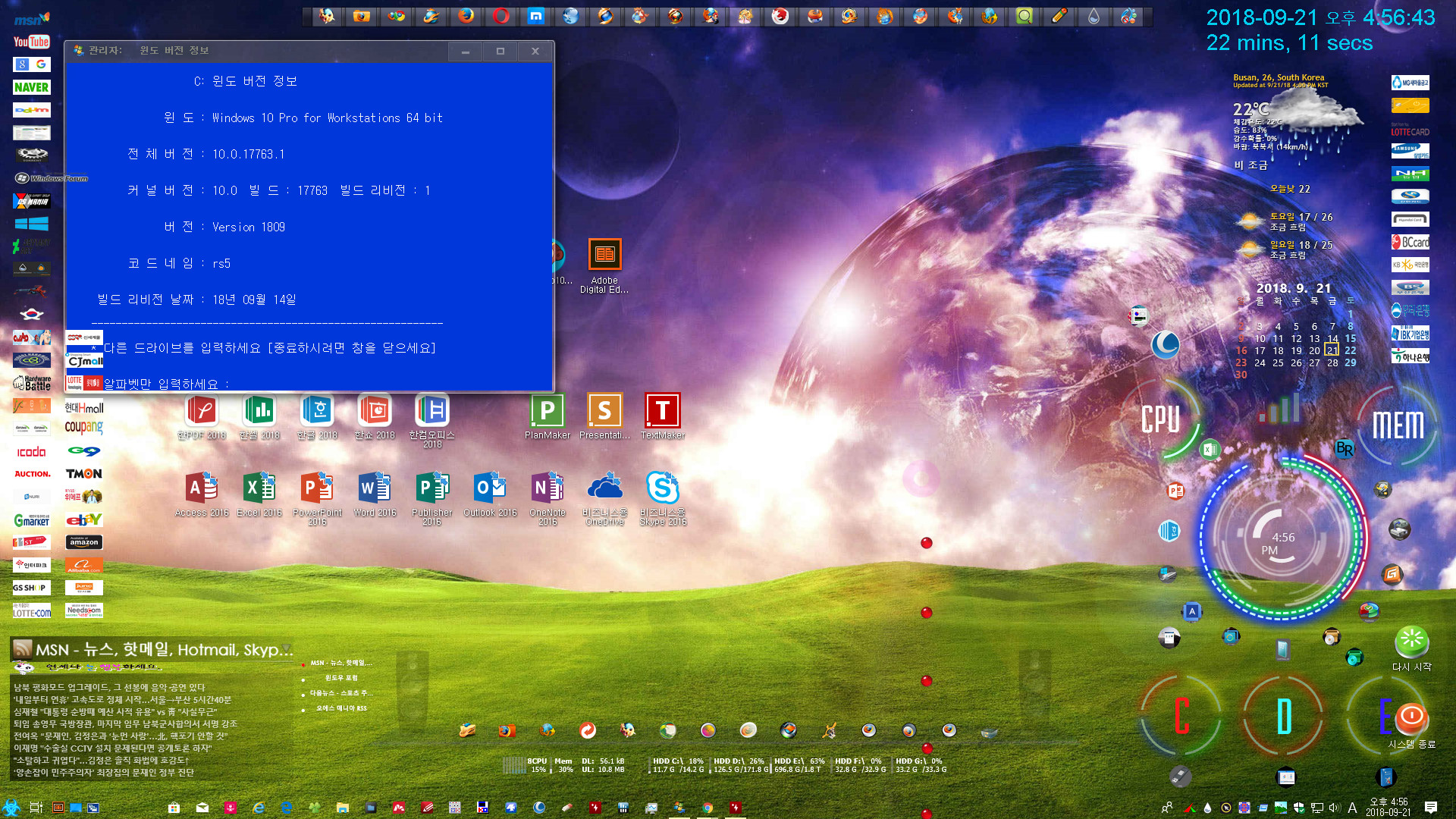Click Maxthon icon in top dock
Viewport: 1456px width, 819px height.
coord(536,16)
